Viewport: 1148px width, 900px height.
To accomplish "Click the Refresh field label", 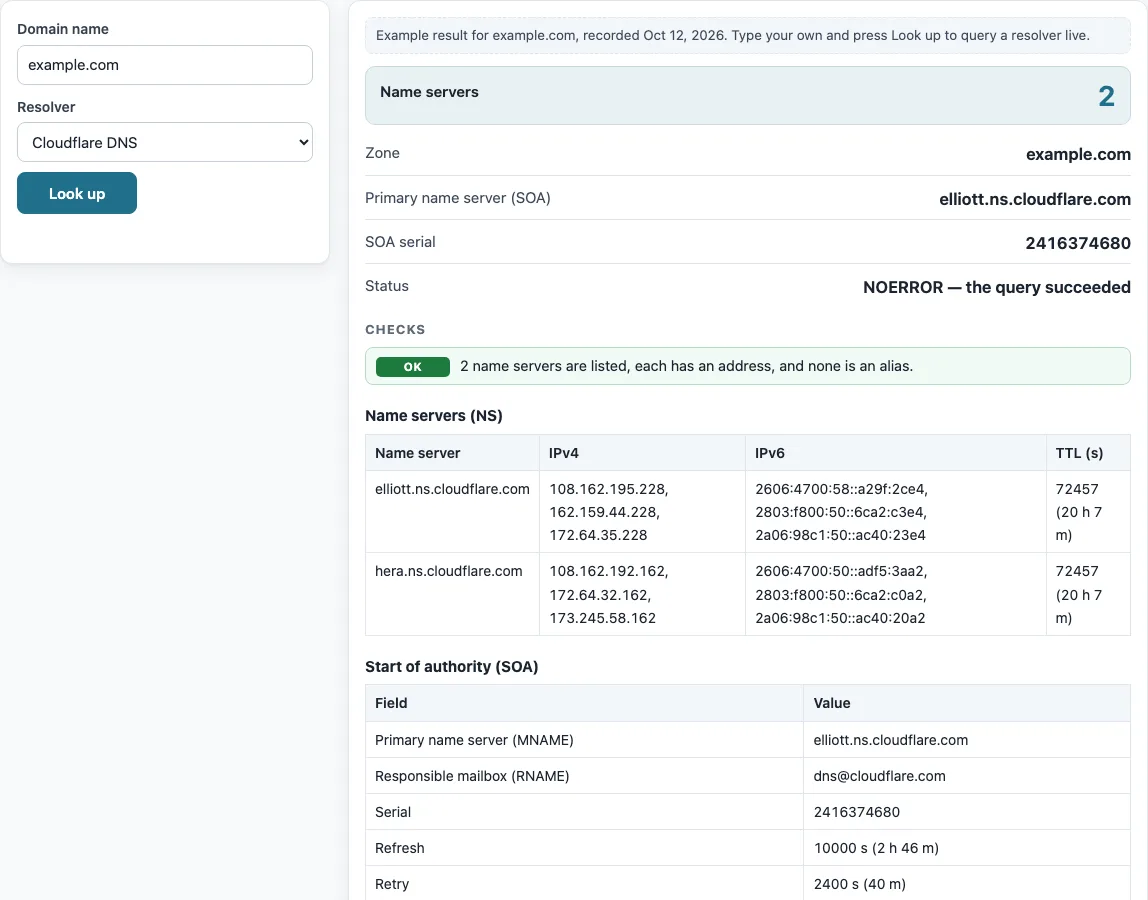I will coord(399,848).
